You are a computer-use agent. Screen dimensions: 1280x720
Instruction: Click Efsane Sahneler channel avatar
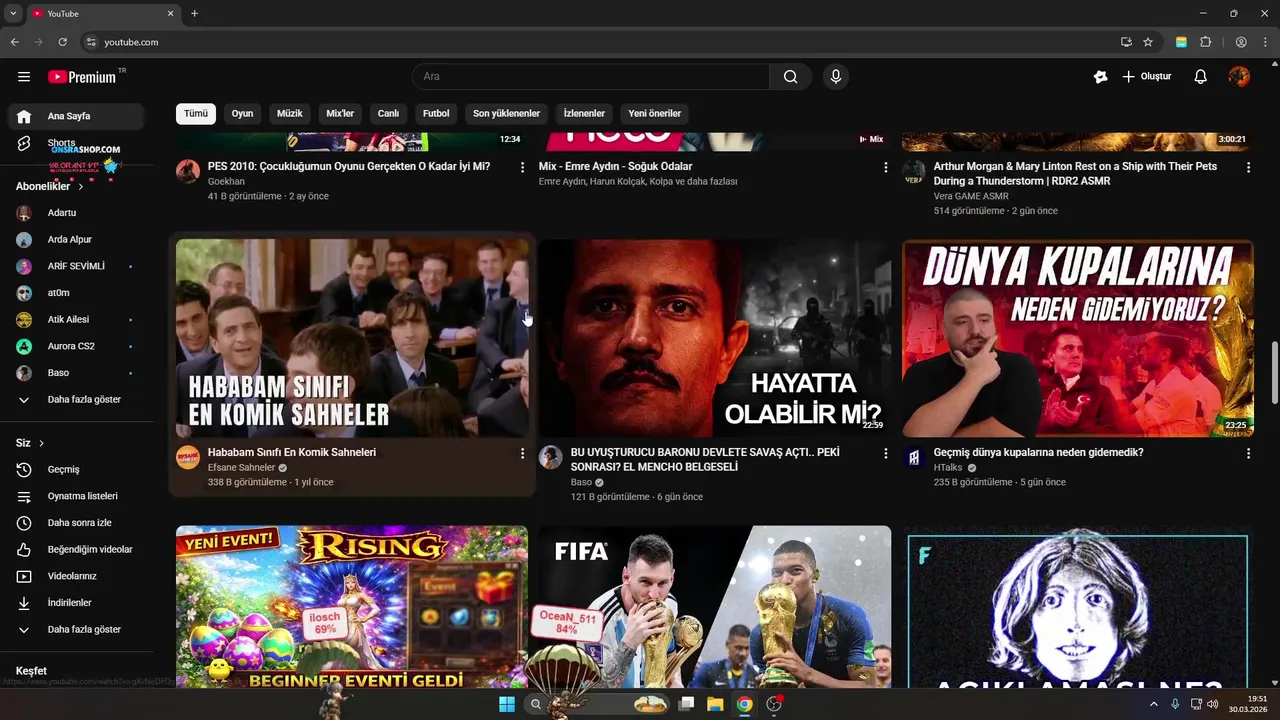pyautogui.click(x=188, y=457)
